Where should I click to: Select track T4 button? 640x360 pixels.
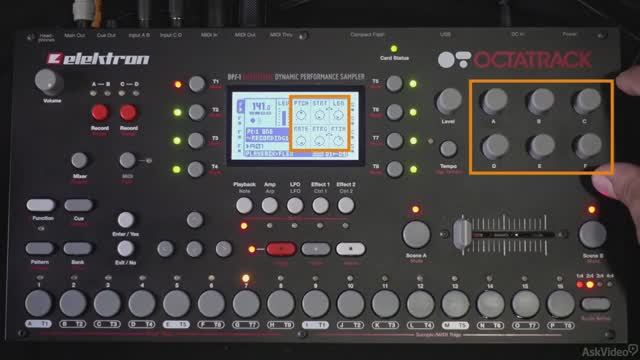[x=196, y=169]
